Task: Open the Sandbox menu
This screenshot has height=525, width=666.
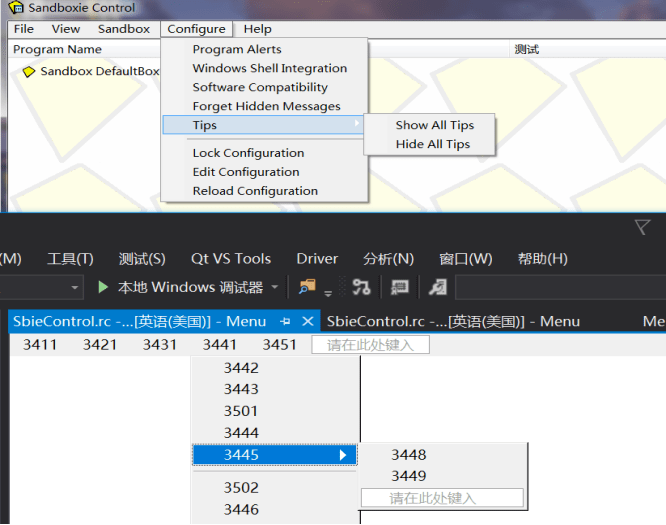Action: [124, 29]
